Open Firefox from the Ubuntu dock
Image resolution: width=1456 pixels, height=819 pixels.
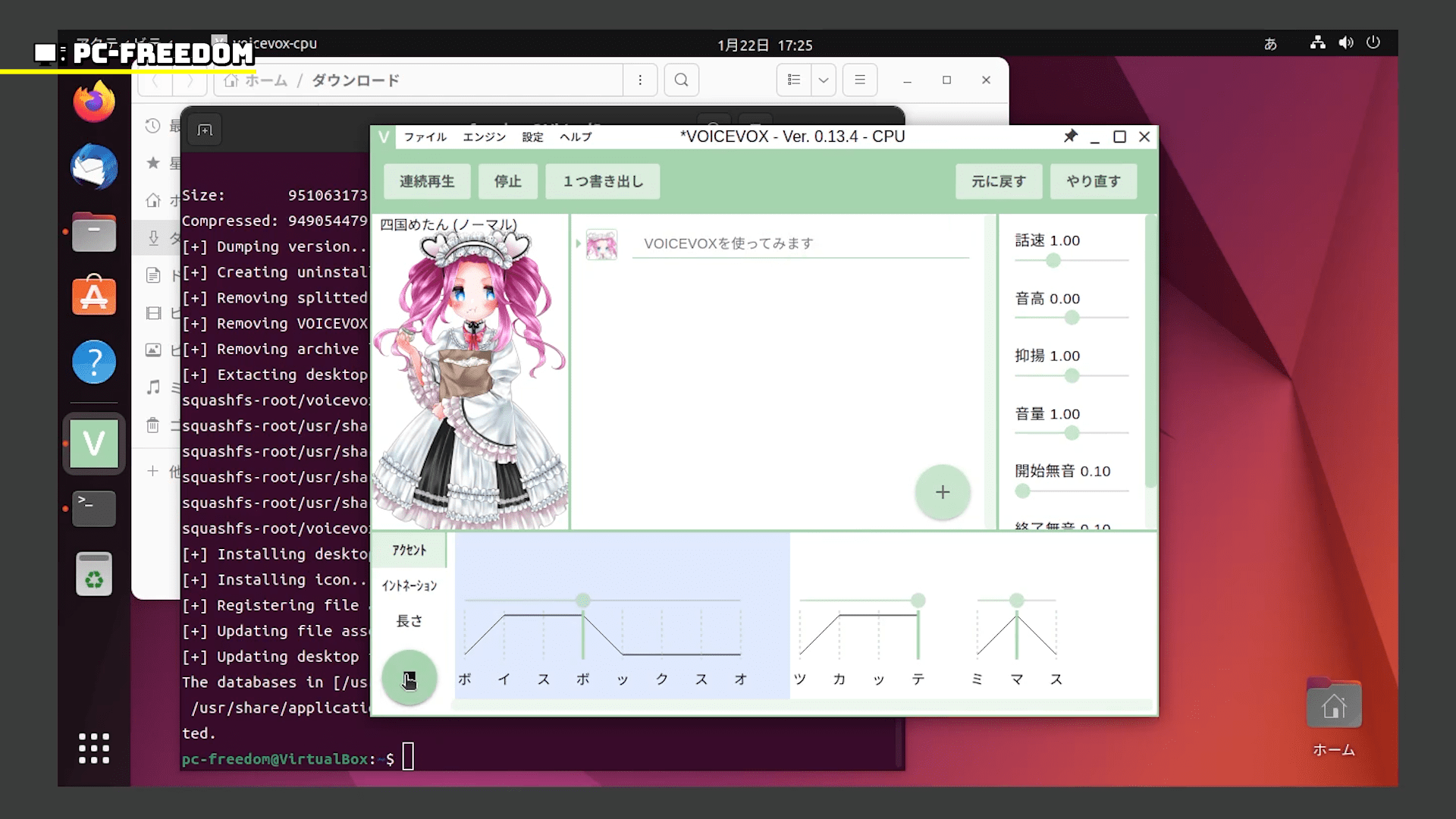click(94, 102)
